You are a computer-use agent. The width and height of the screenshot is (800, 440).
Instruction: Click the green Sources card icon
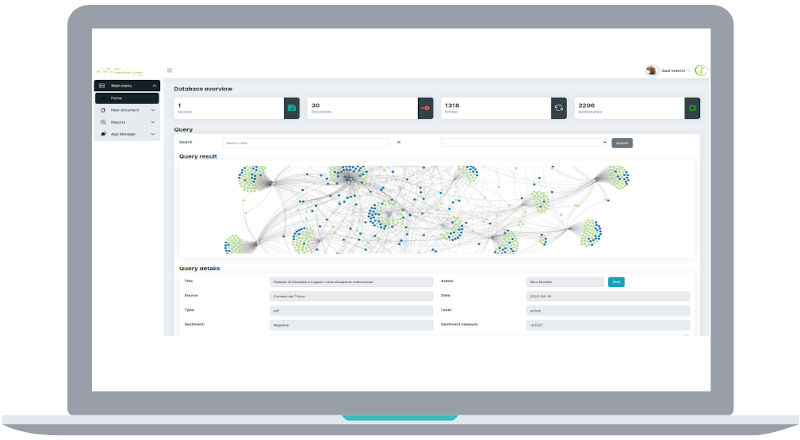(292, 108)
